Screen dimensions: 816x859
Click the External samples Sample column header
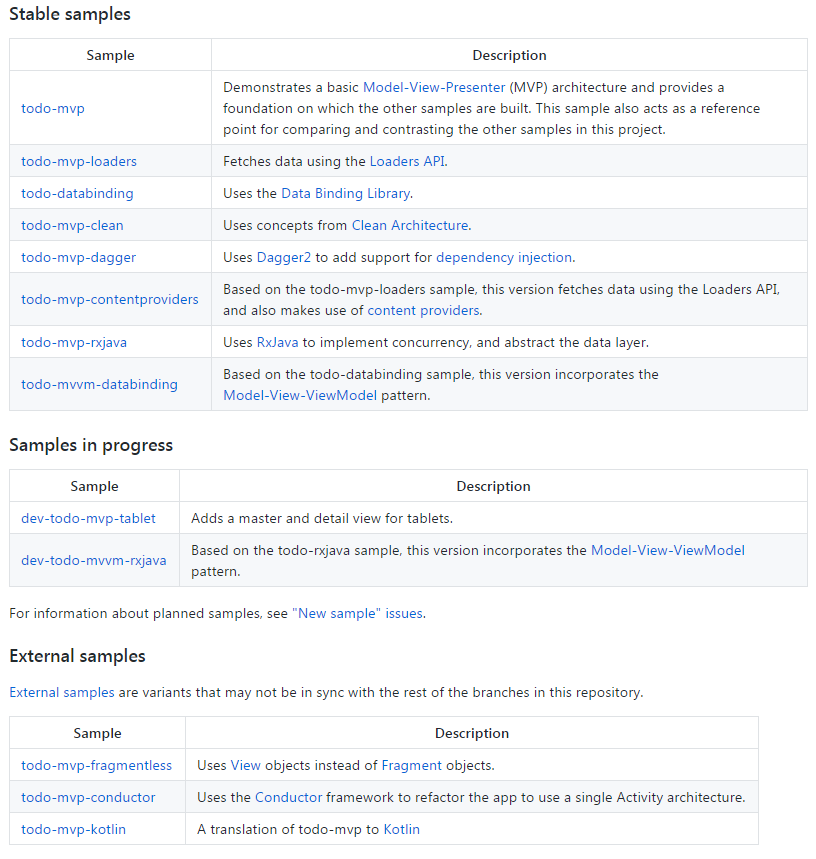pyautogui.click(x=97, y=734)
